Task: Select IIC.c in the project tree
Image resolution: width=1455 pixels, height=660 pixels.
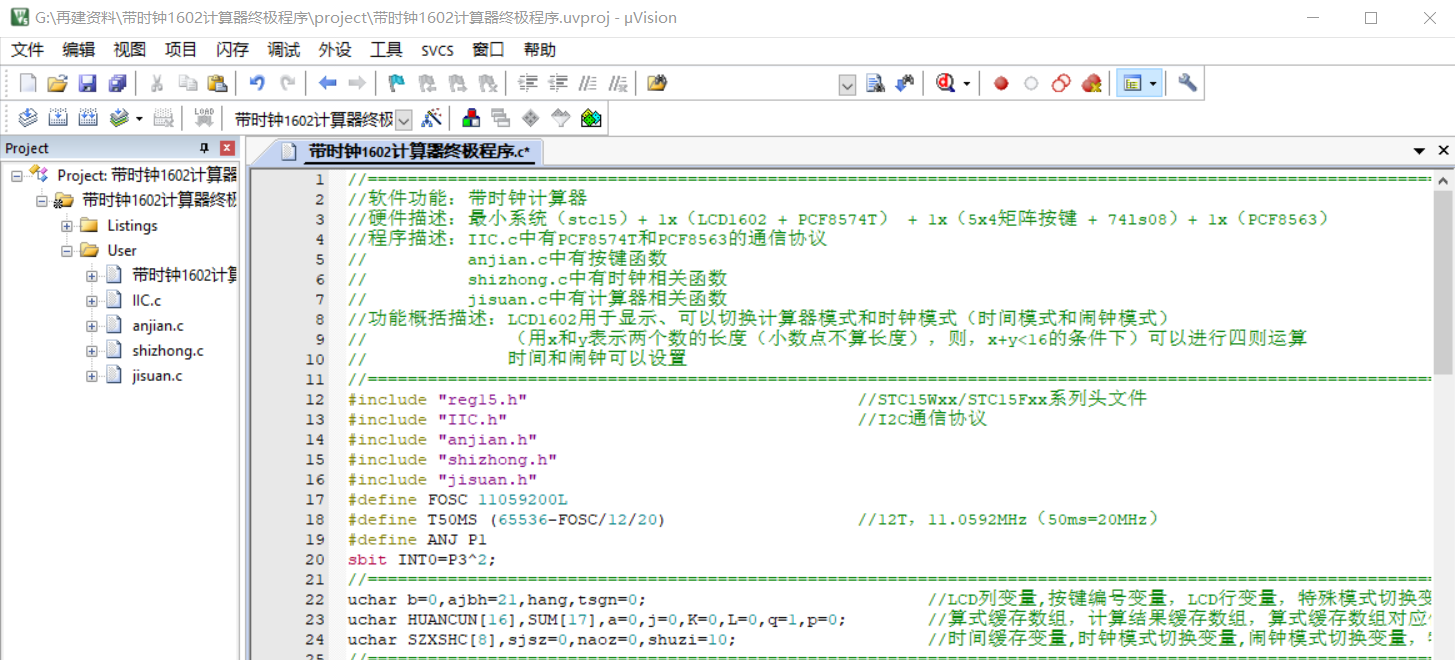Action: pos(147,301)
